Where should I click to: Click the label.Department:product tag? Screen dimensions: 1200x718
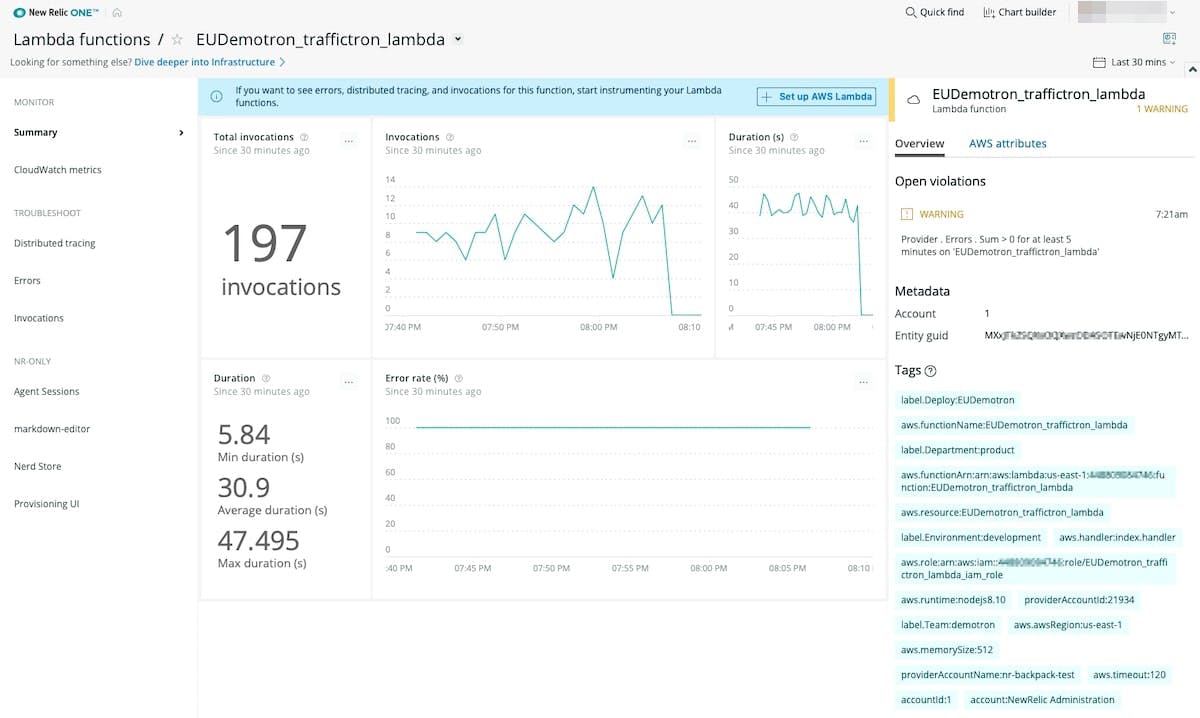pyautogui.click(x=958, y=450)
